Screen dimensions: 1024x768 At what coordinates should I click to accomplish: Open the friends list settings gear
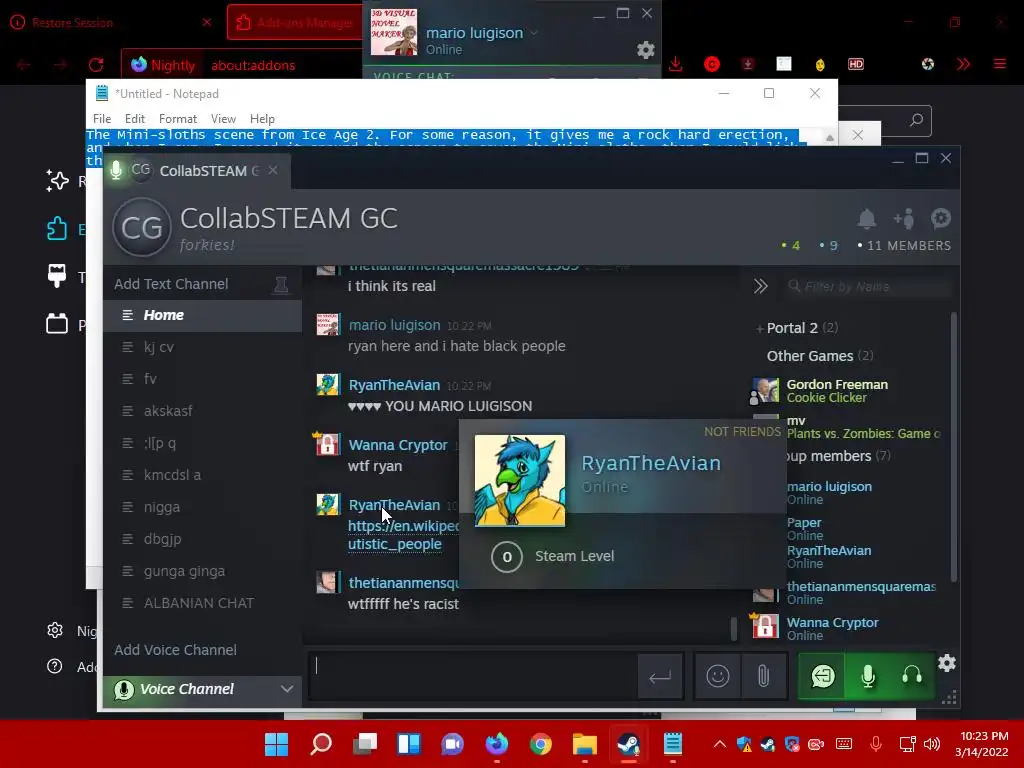(x=645, y=50)
